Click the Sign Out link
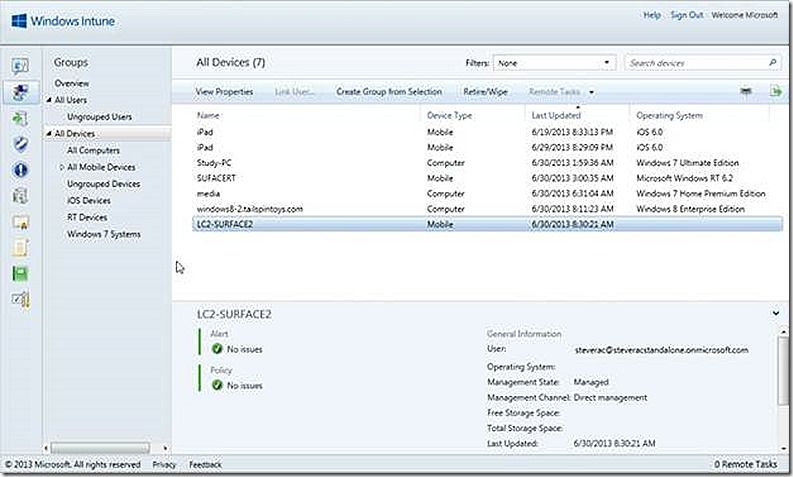 pyautogui.click(x=687, y=15)
